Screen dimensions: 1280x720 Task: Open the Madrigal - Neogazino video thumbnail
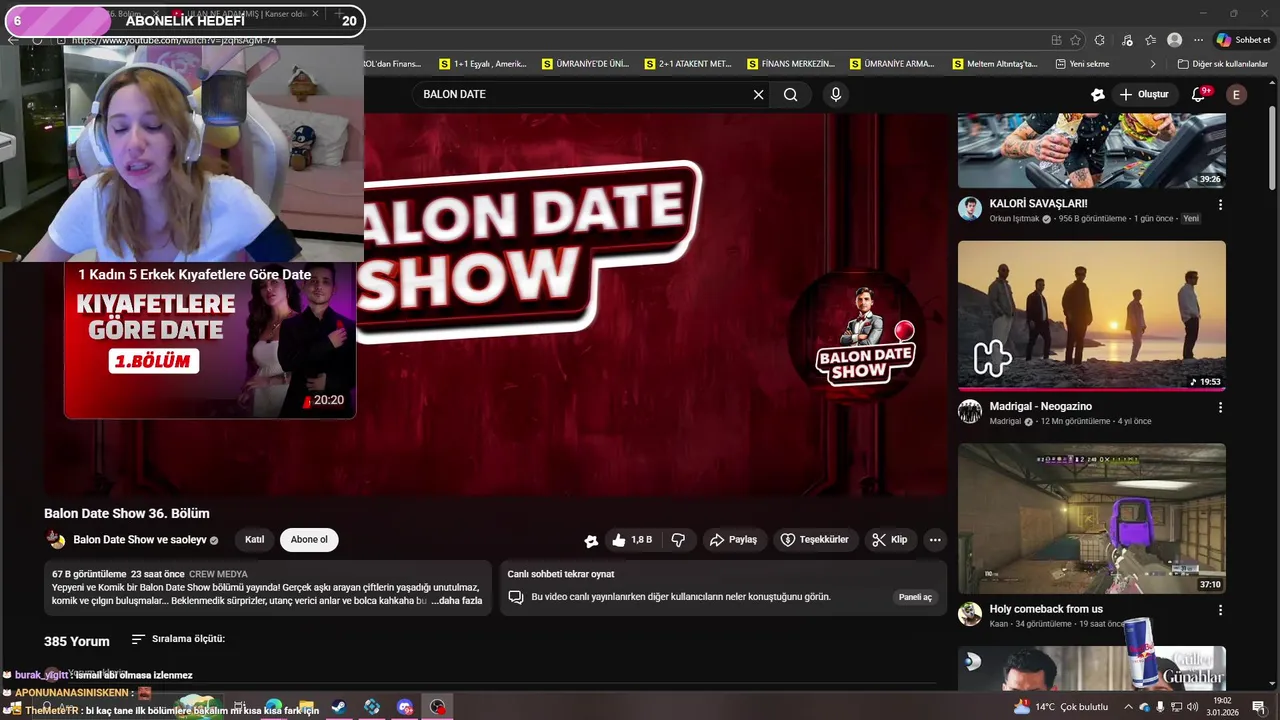pyautogui.click(x=1092, y=315)
